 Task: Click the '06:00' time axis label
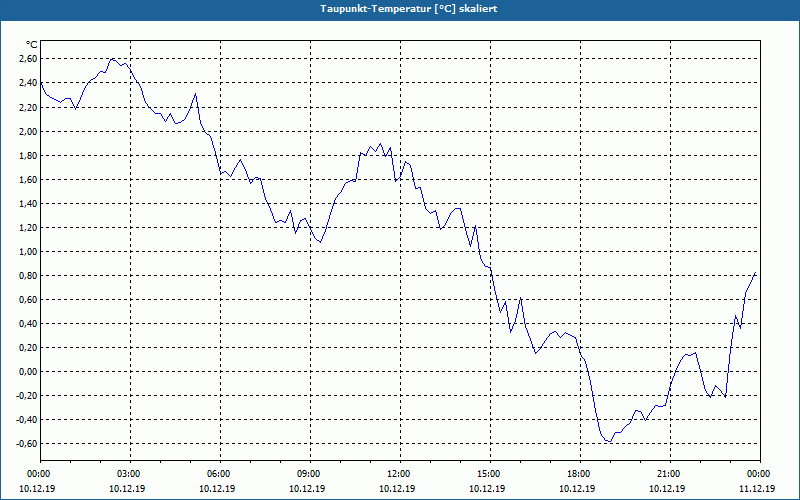coord(220,474)
